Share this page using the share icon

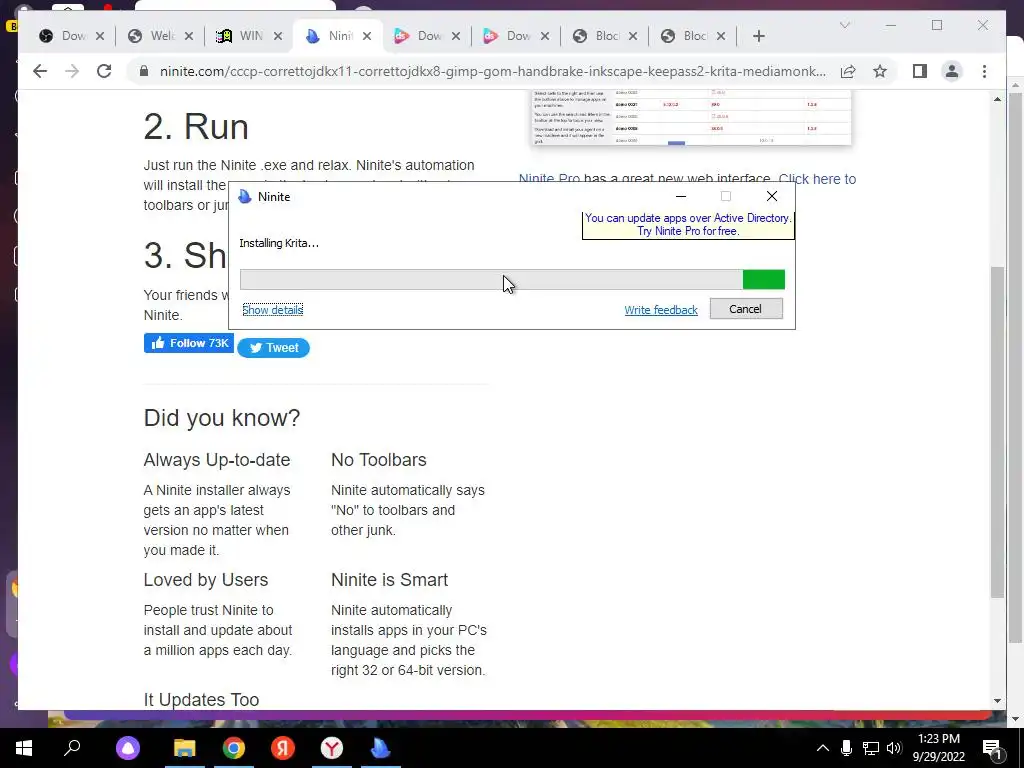(848, 71)
